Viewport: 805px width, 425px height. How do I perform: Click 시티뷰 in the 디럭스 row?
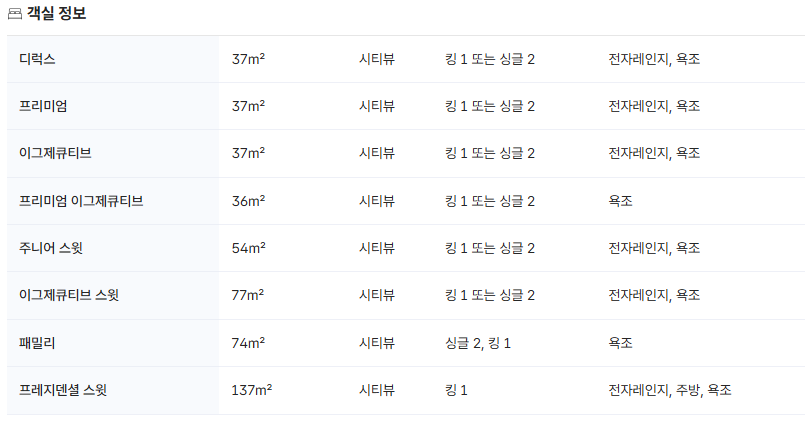point(377,59)
